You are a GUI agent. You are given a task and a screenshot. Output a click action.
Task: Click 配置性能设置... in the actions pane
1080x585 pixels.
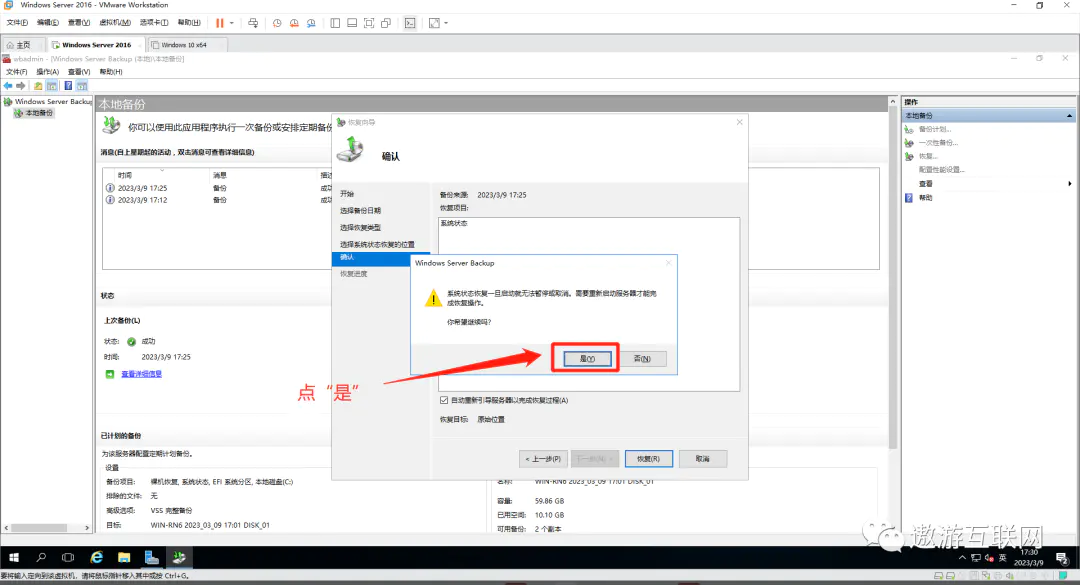click(x=942, y=170)
